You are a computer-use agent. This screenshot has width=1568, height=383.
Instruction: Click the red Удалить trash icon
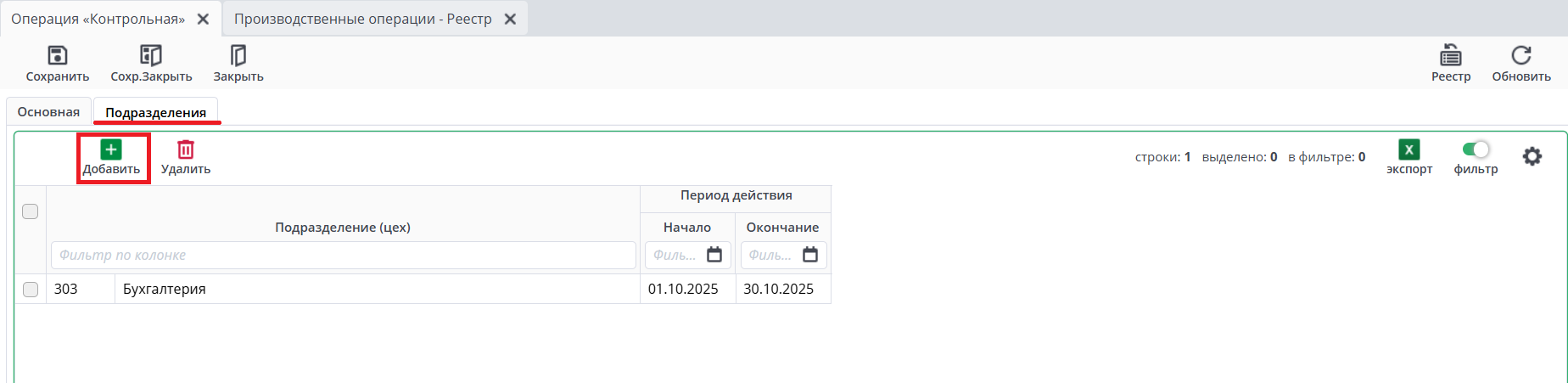185,150
